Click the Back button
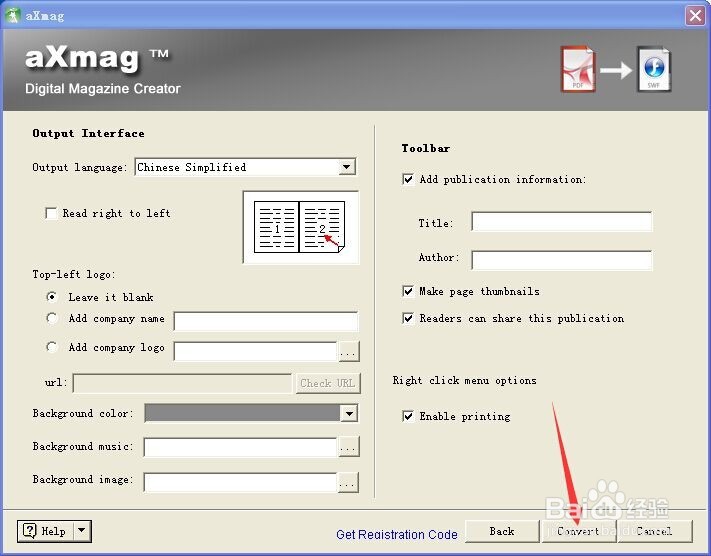This screenshot has width=711, height=556. click(x=502, y=531)
